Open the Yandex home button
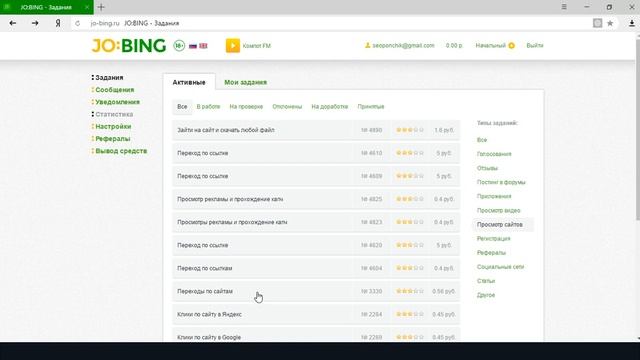 click(58, 23)
